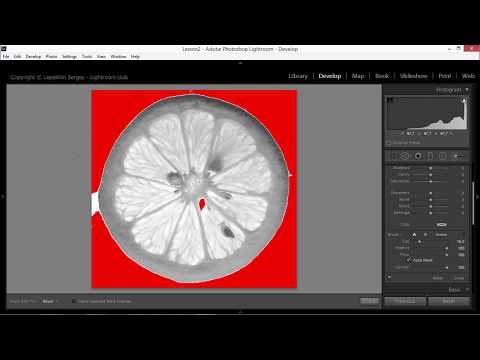Click the Done button in toolbar
This screenshot has width=480, height=360.
pyautogui.click(x=369, y=301)
